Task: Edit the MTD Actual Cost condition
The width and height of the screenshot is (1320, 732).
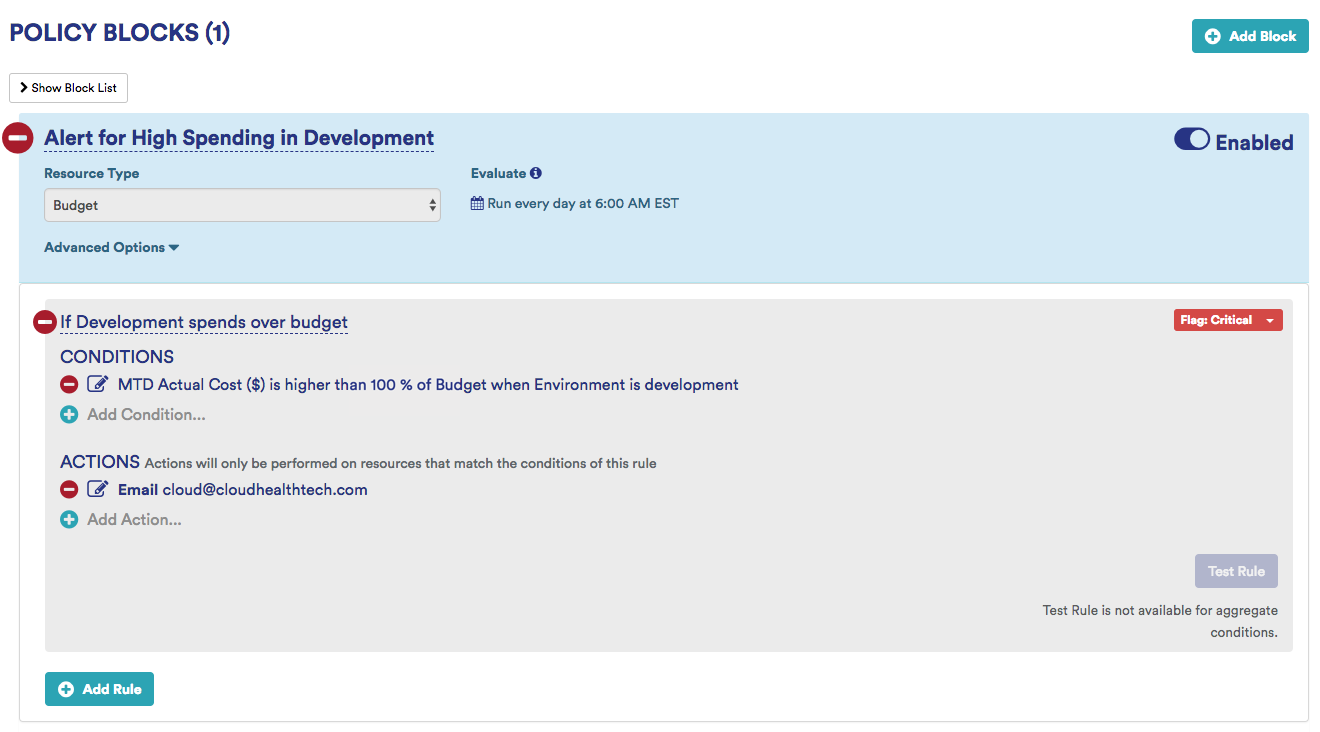Action: pos(97,384)
